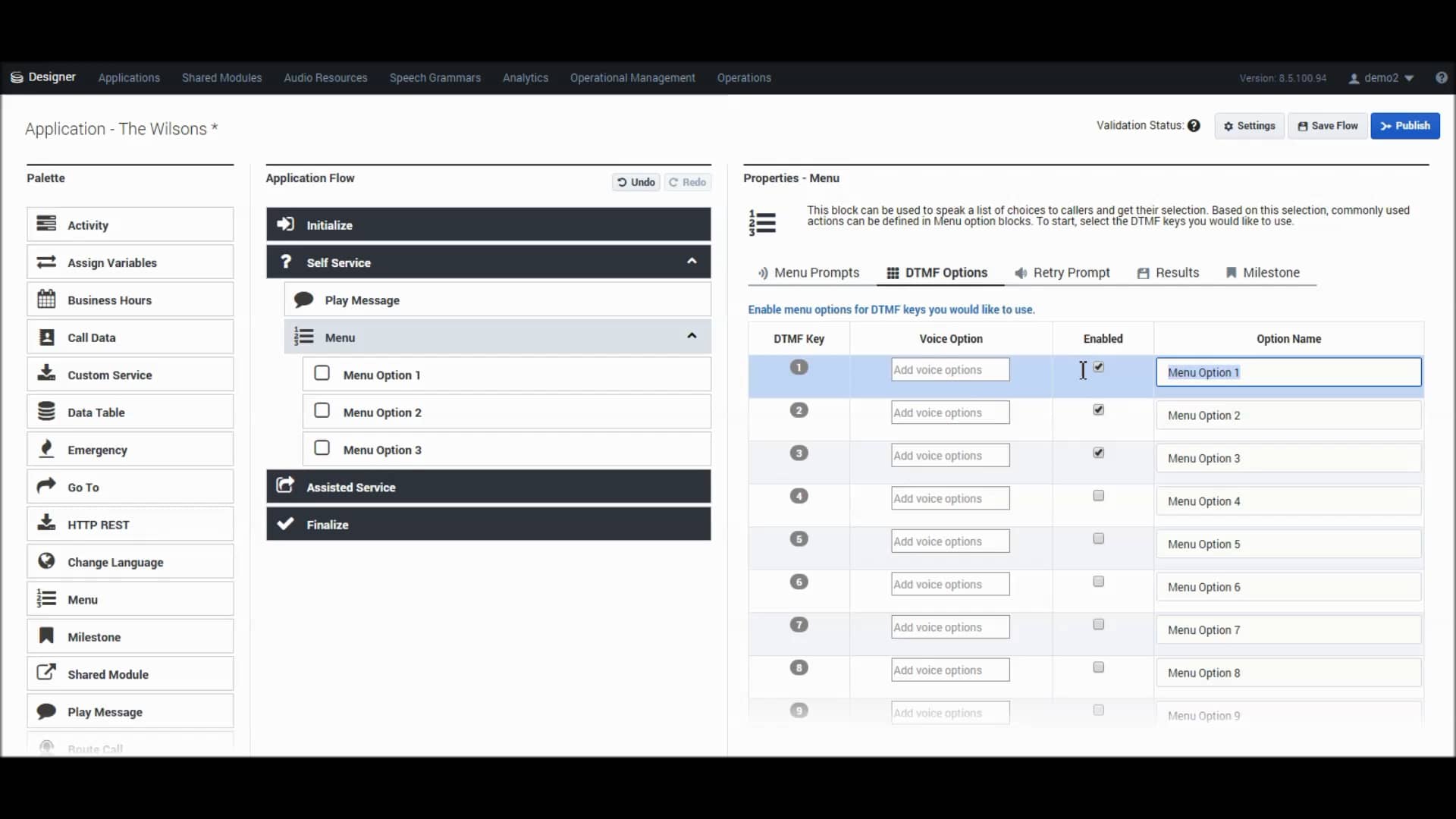The width and height of the screenshot is (1456, 819).
Task: Open the help question mark icon
Action: click(1442, 77)
